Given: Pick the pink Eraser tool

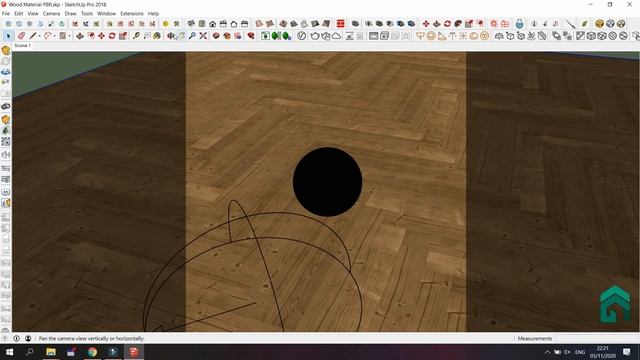Looking at the screenshot, I should 21,36.
